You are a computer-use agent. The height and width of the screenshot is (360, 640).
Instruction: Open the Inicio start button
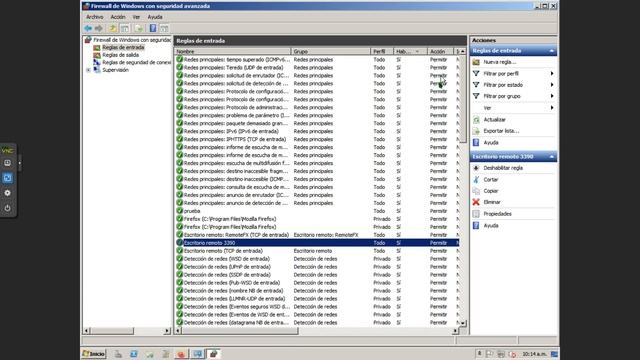pos(94,354)
